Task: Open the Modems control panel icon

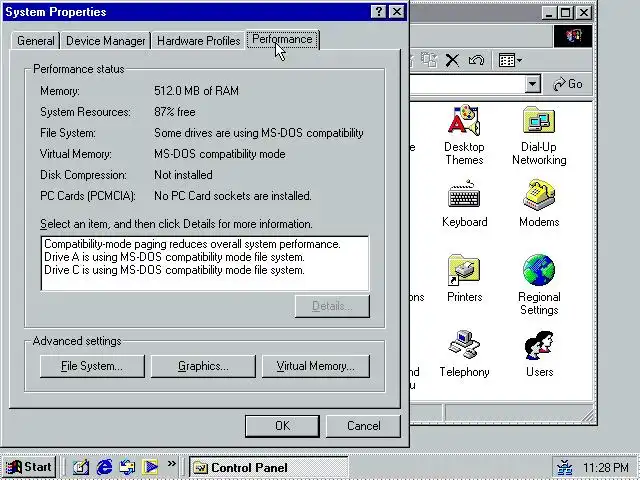Action: click(x=539, y=203)
